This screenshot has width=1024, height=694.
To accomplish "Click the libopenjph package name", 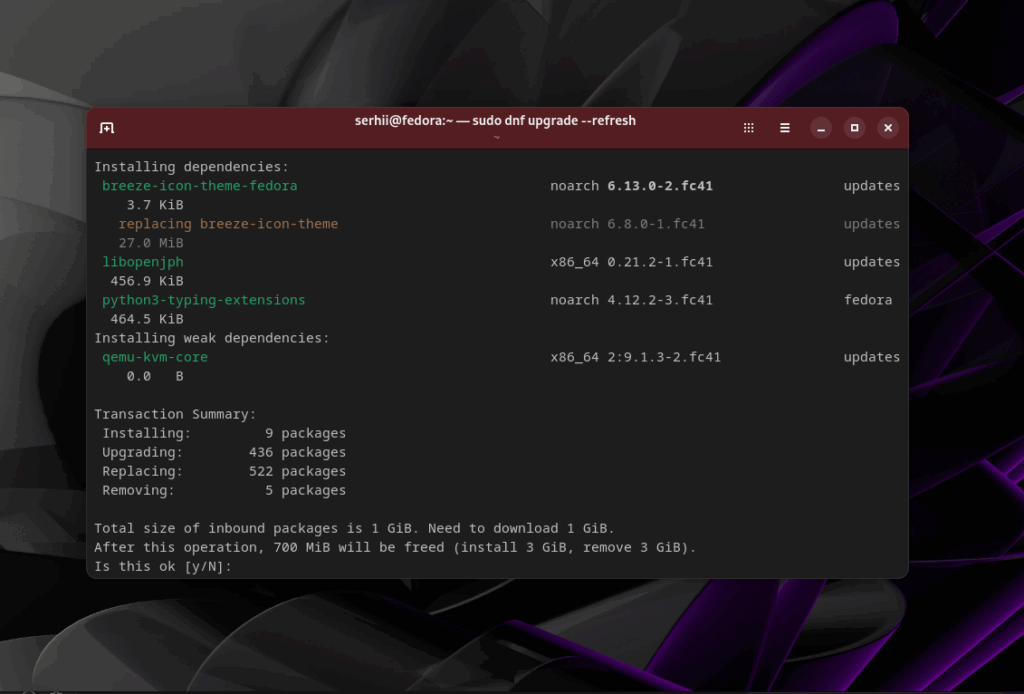I will 143,262.
